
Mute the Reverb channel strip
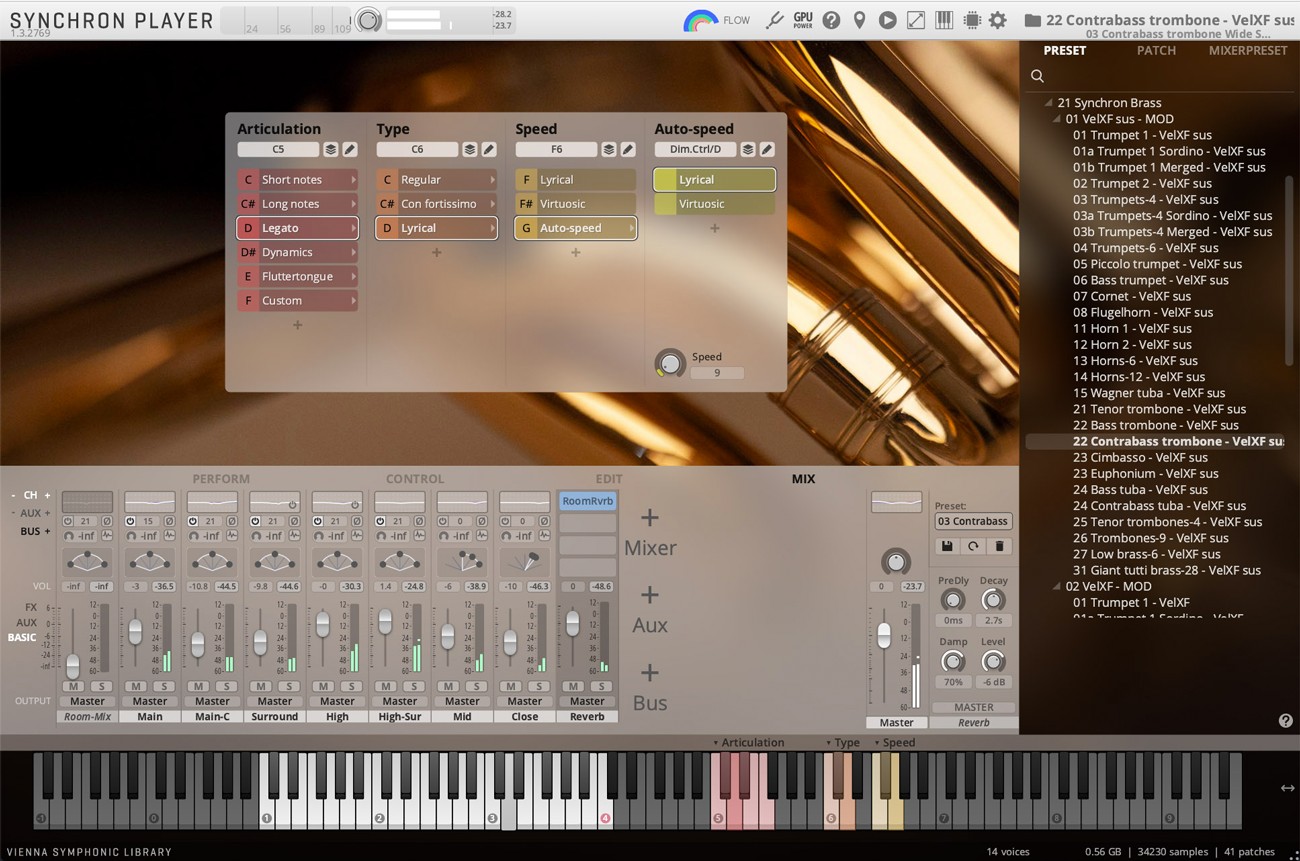coord(573,687)
